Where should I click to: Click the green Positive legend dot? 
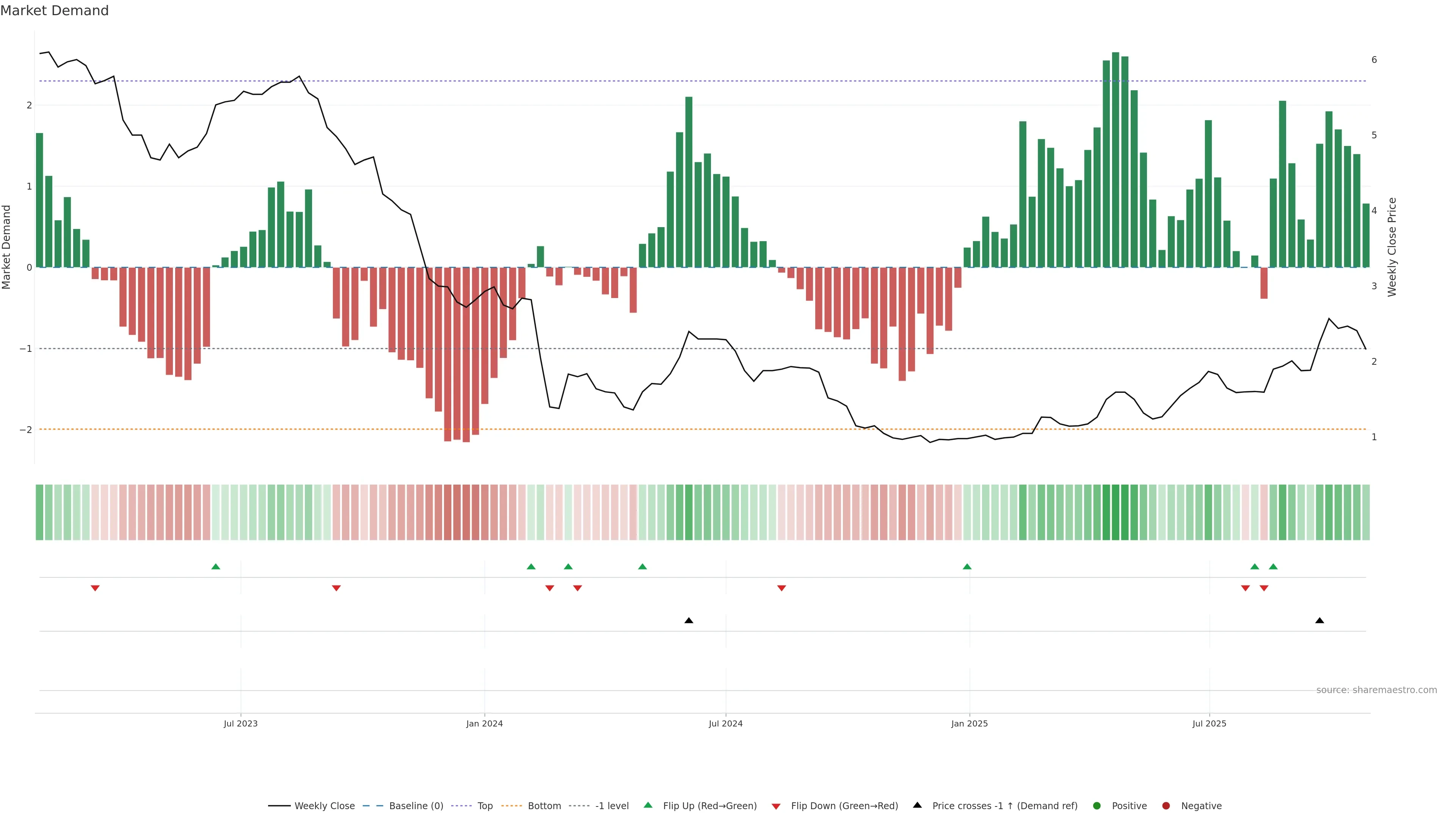[x=1097, y=806]
